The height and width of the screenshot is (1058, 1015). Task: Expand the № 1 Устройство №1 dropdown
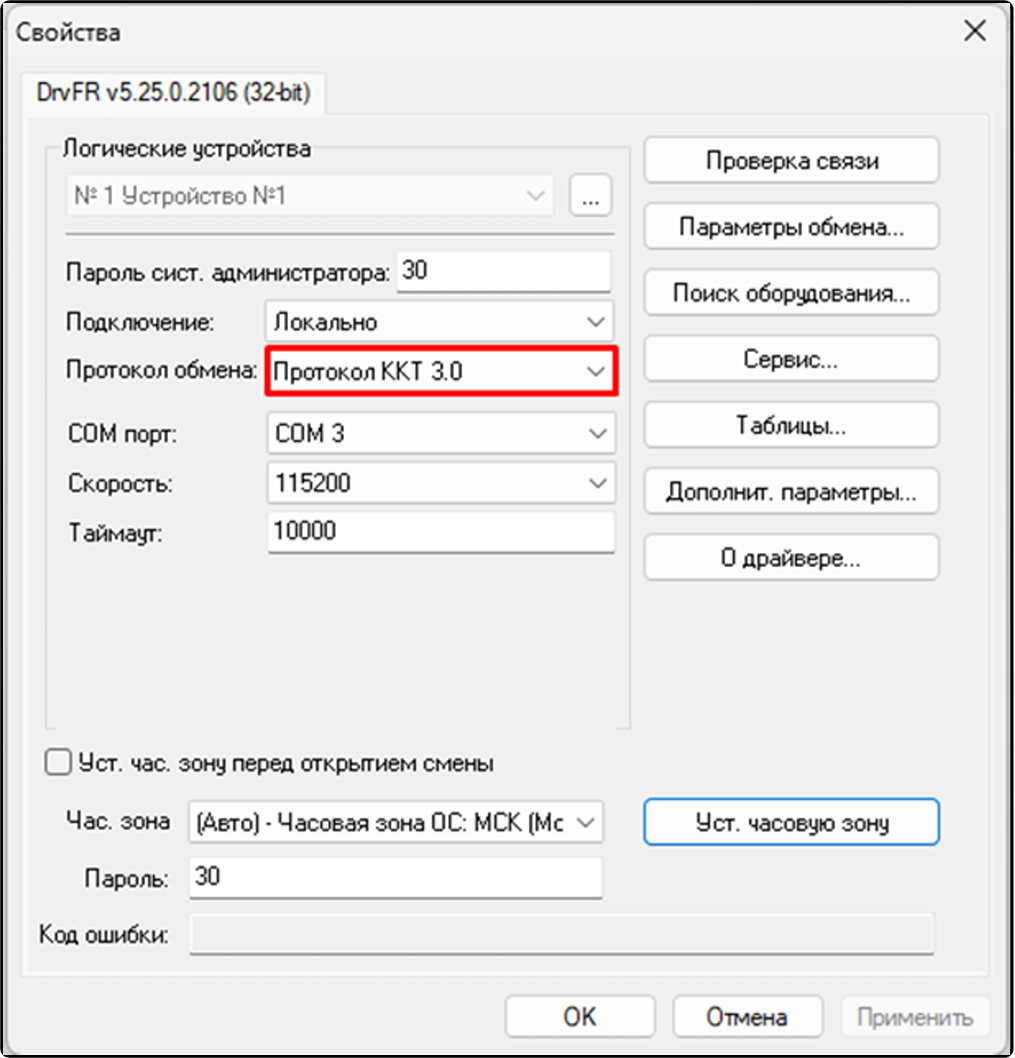[x=309, y=196]
